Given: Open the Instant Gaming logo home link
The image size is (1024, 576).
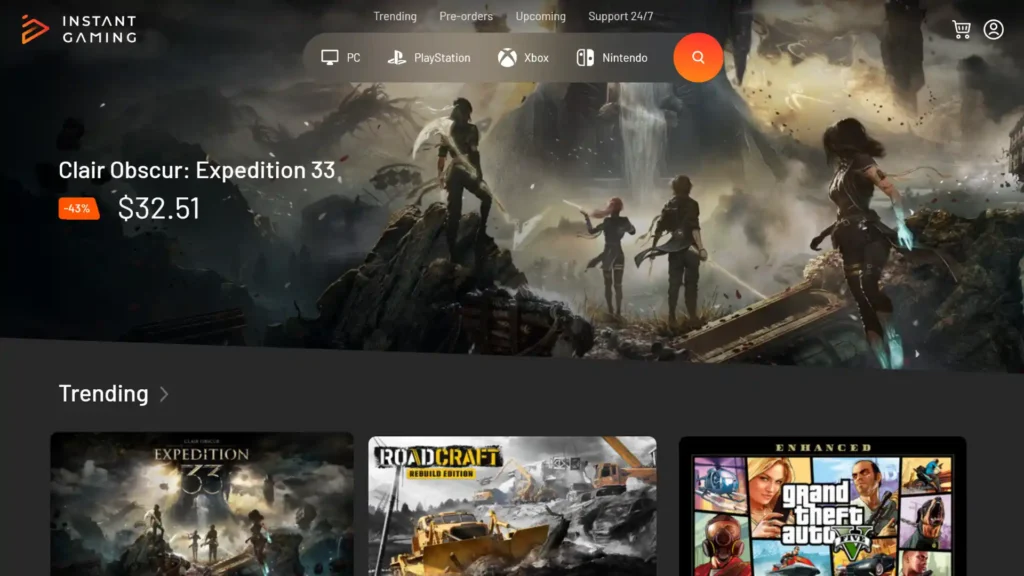Looking at the screenshot, I should coord(79,29).
